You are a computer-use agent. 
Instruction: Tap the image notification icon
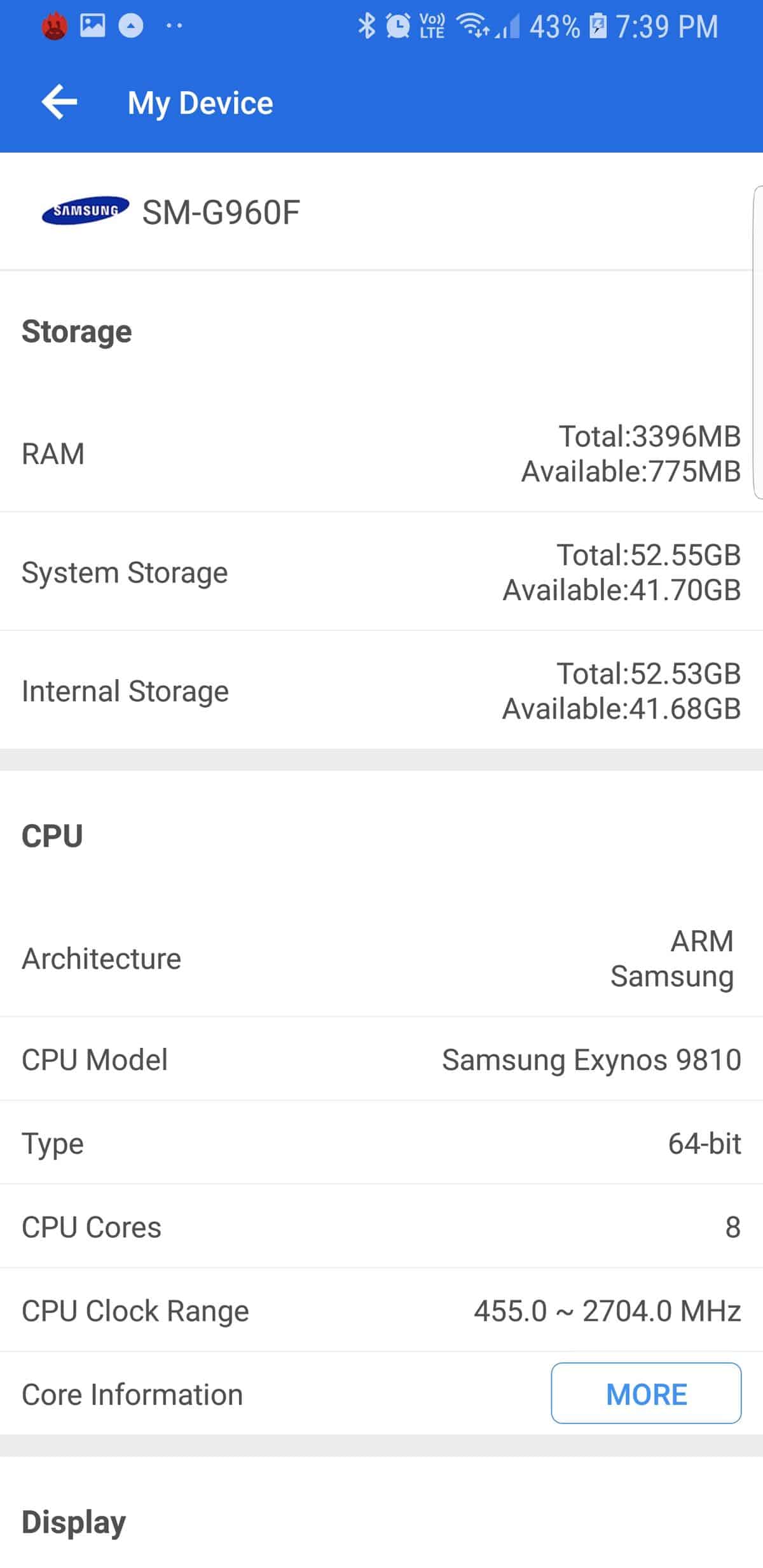(92, 25)
